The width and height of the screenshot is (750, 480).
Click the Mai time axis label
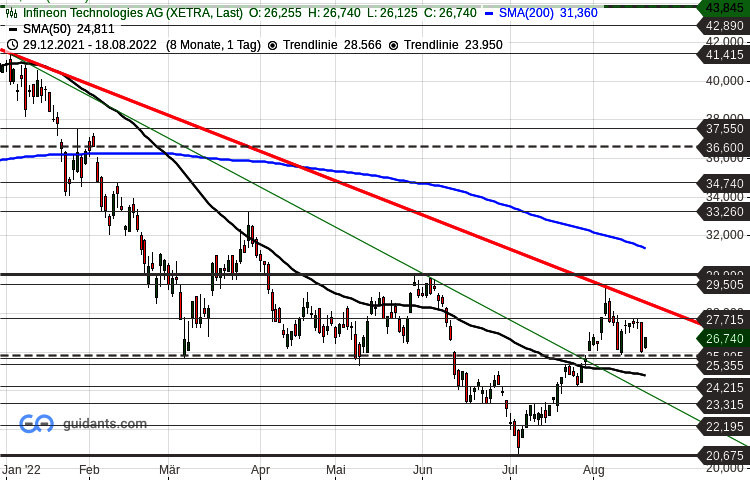coord(336,470)
